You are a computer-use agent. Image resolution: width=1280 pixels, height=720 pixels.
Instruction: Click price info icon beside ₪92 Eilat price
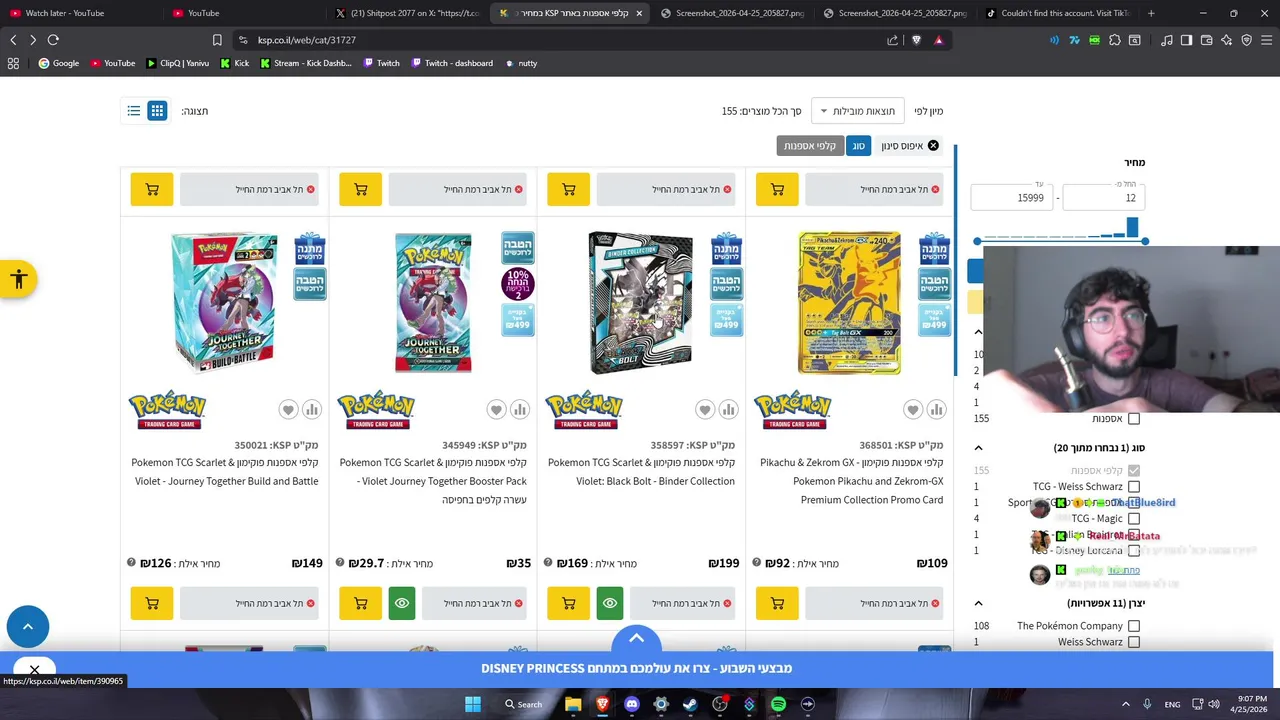[x=756, y=562]
